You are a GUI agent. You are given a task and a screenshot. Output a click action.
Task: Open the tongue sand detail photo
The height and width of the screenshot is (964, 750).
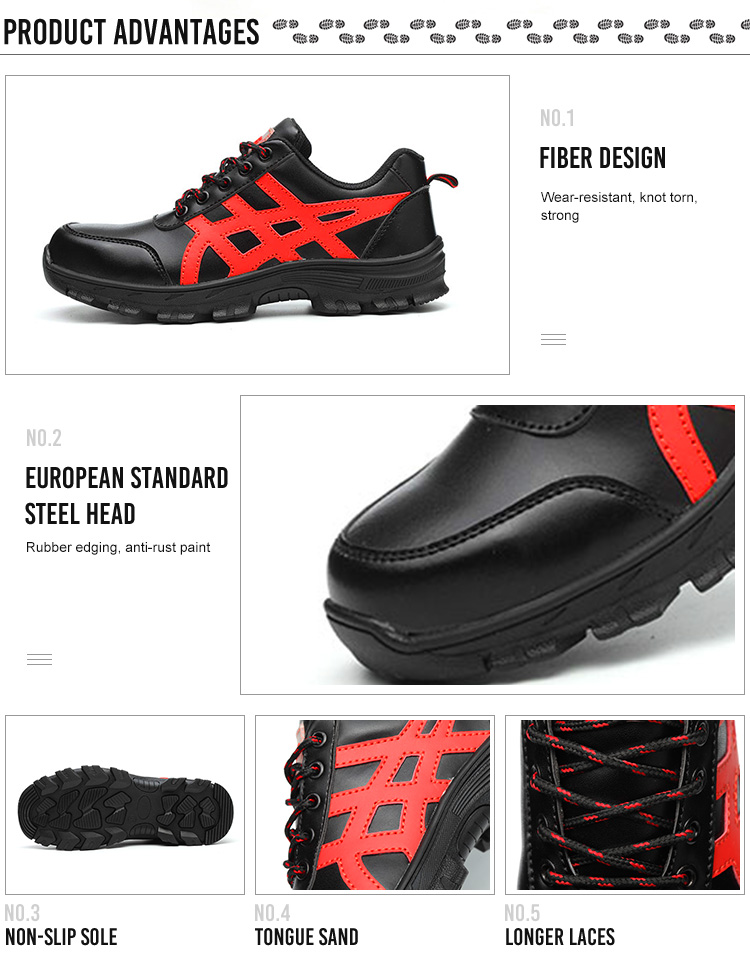(x=375, y=805)
